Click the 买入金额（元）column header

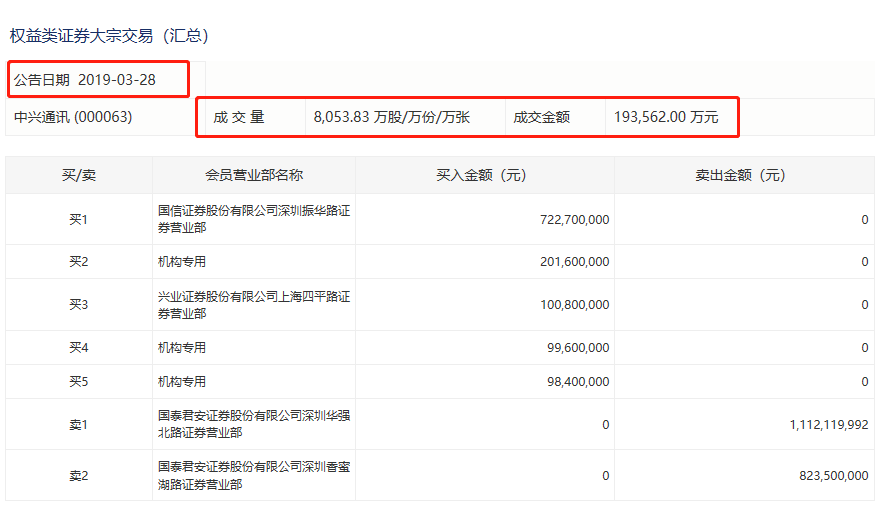(x=485, y=175)
